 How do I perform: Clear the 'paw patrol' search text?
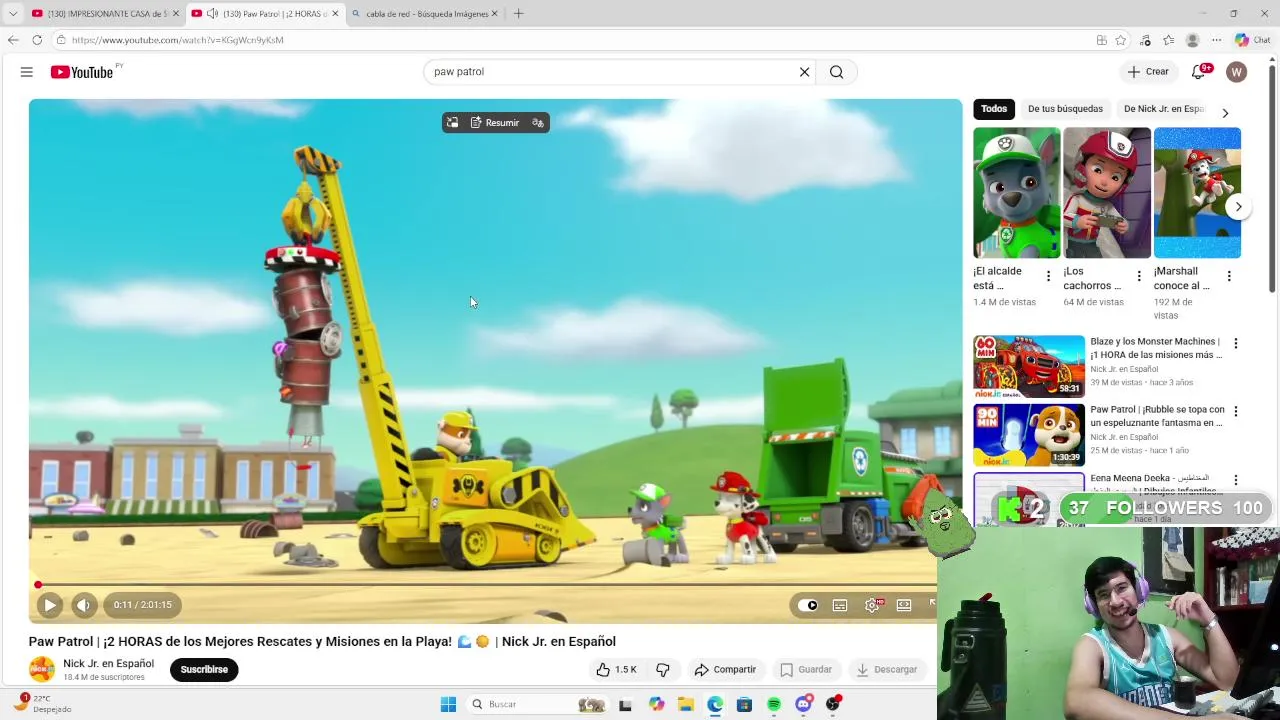tap(804, 72)
